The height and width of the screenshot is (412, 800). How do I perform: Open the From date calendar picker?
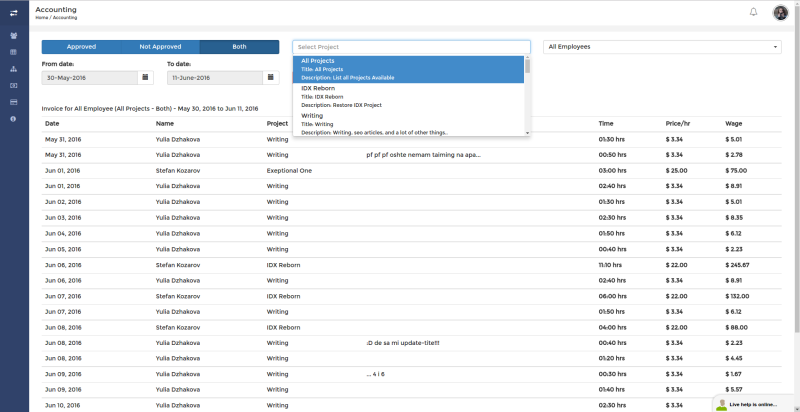point(145,78)
